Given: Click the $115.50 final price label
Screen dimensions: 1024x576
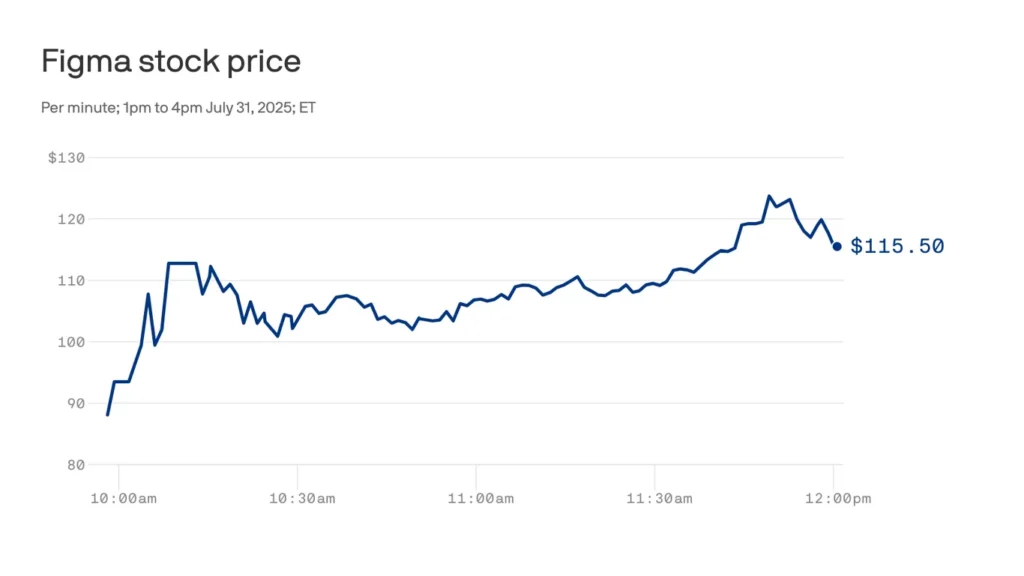Looking at the screenshot, I should [x=897, y=246].
